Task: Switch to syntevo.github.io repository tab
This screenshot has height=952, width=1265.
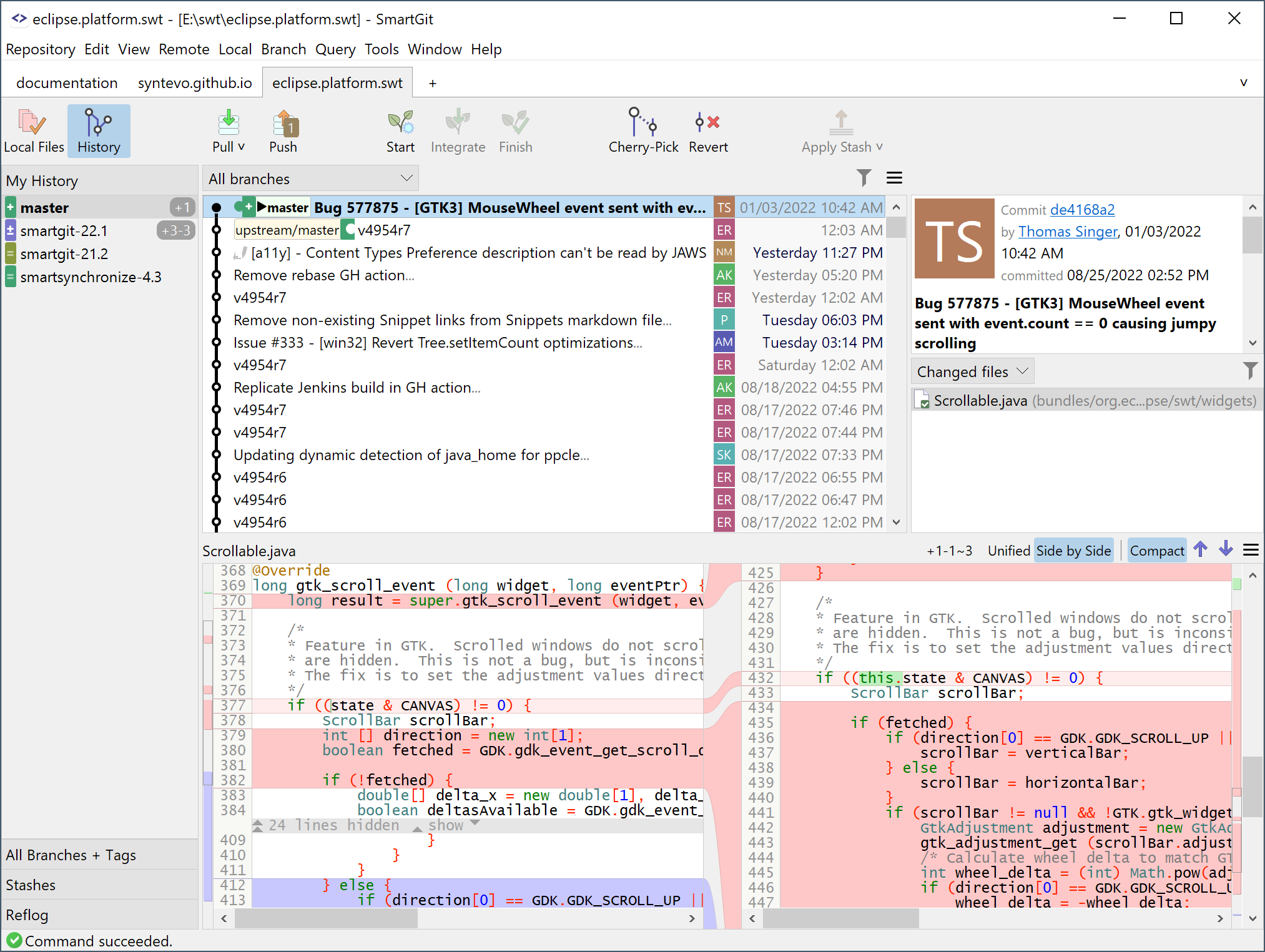Action: [195, 83]
